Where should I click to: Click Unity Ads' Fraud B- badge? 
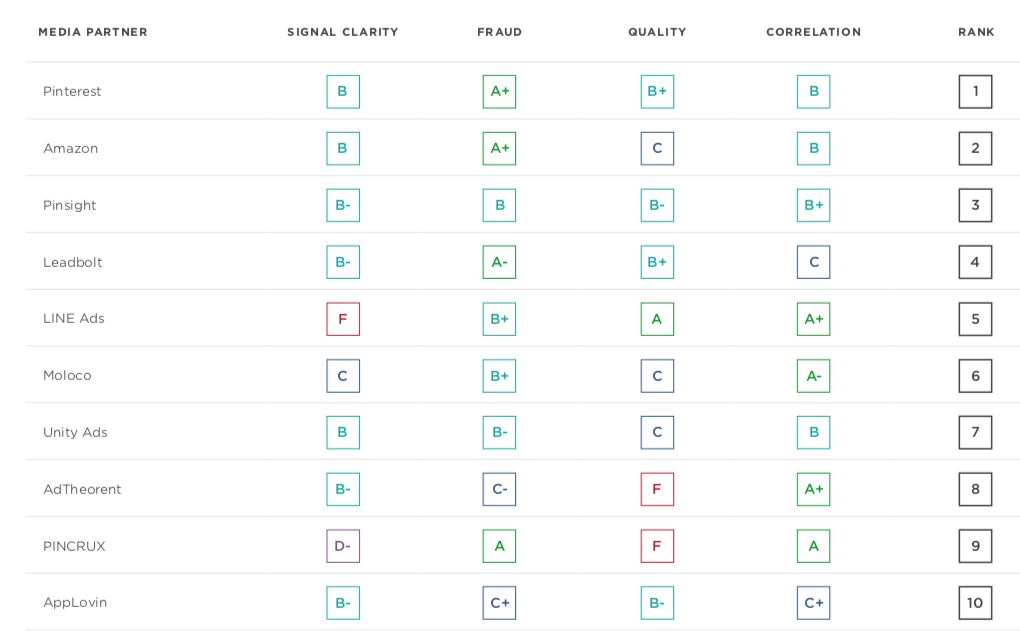pos(500,433)
